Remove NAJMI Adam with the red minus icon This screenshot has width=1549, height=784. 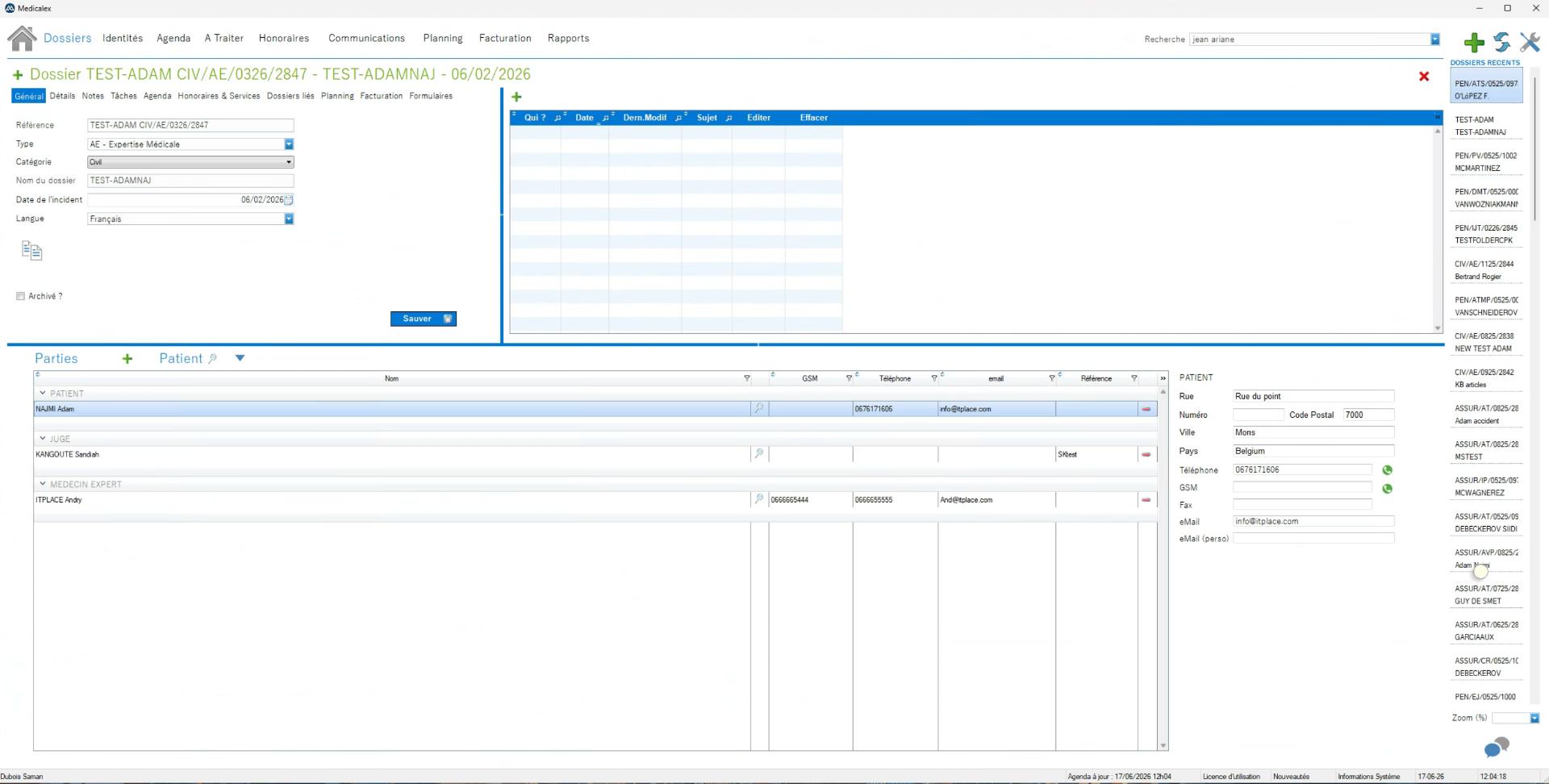pos(1146,409)
